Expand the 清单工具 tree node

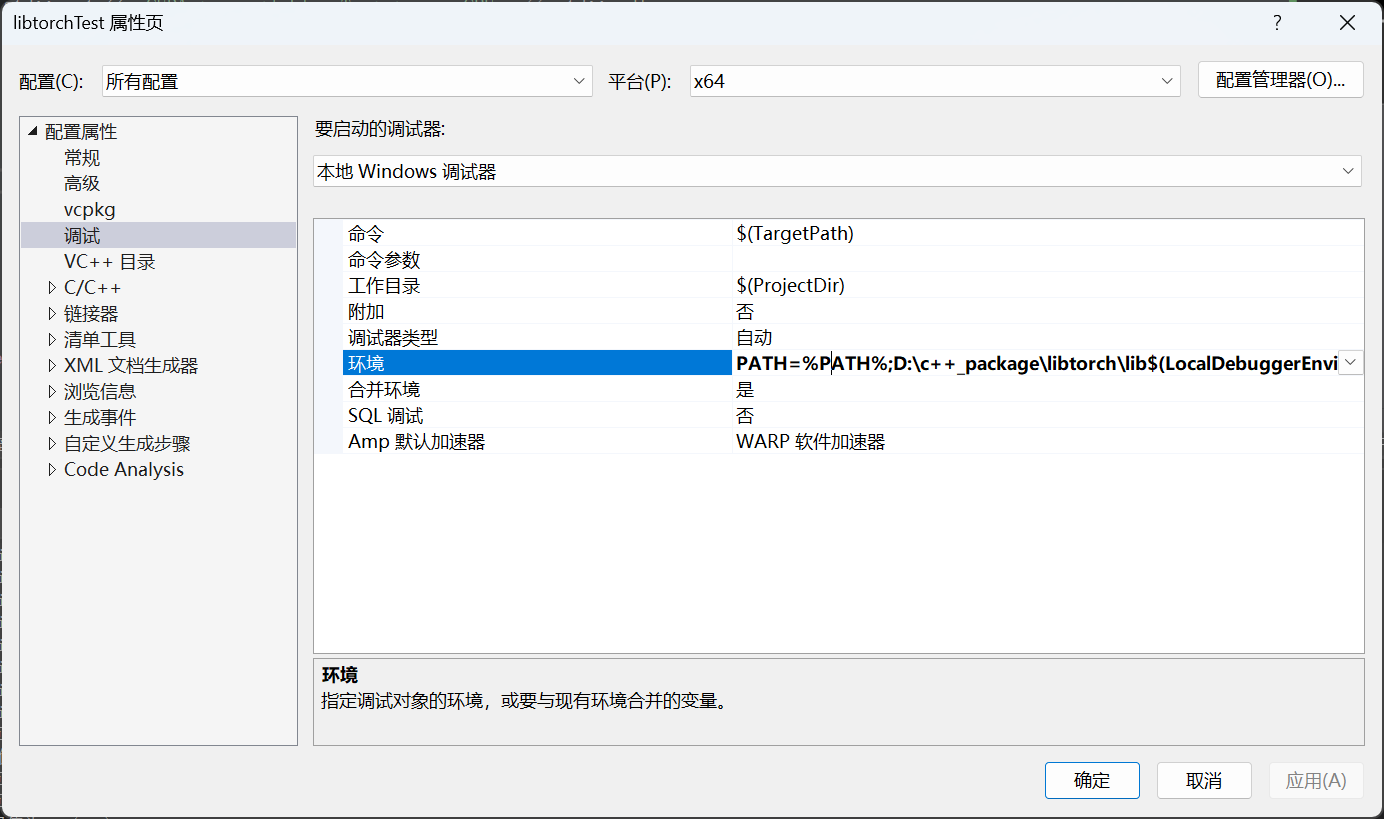tap(52, 339)
